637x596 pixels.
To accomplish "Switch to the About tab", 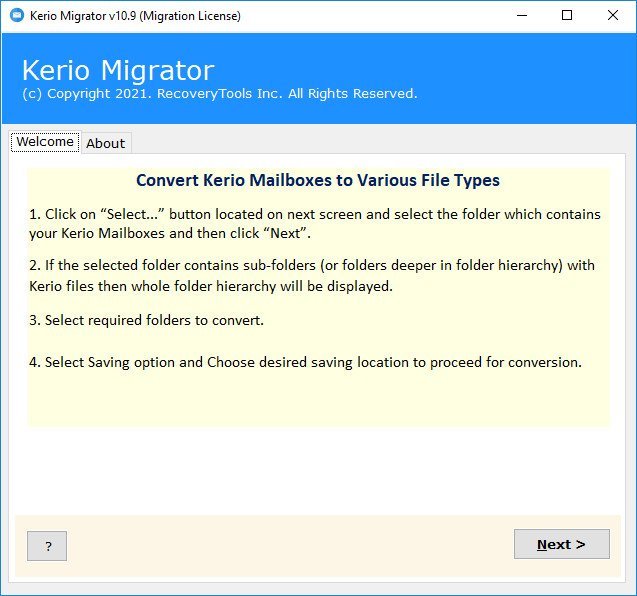I will click(x=106, y=143).
